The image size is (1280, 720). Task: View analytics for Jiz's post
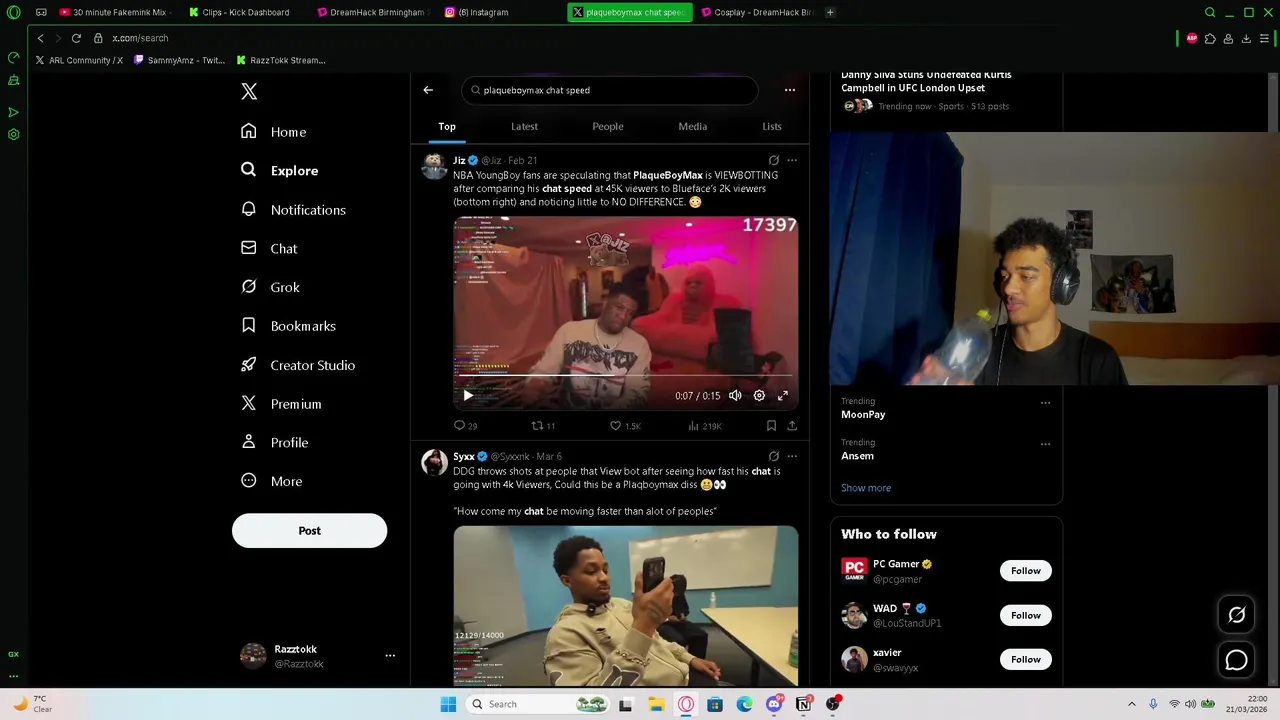704,426
